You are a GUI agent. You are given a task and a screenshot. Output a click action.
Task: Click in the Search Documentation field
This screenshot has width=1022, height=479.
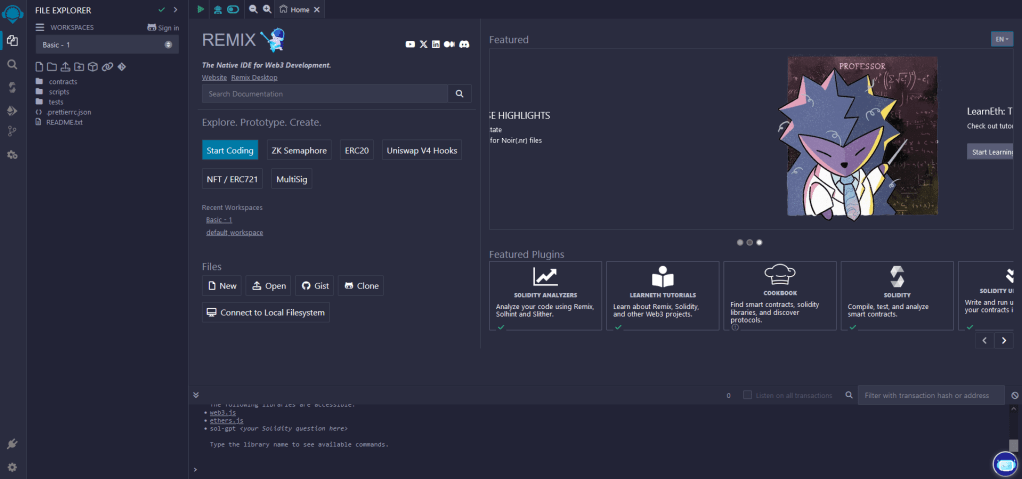click(324, 94)
